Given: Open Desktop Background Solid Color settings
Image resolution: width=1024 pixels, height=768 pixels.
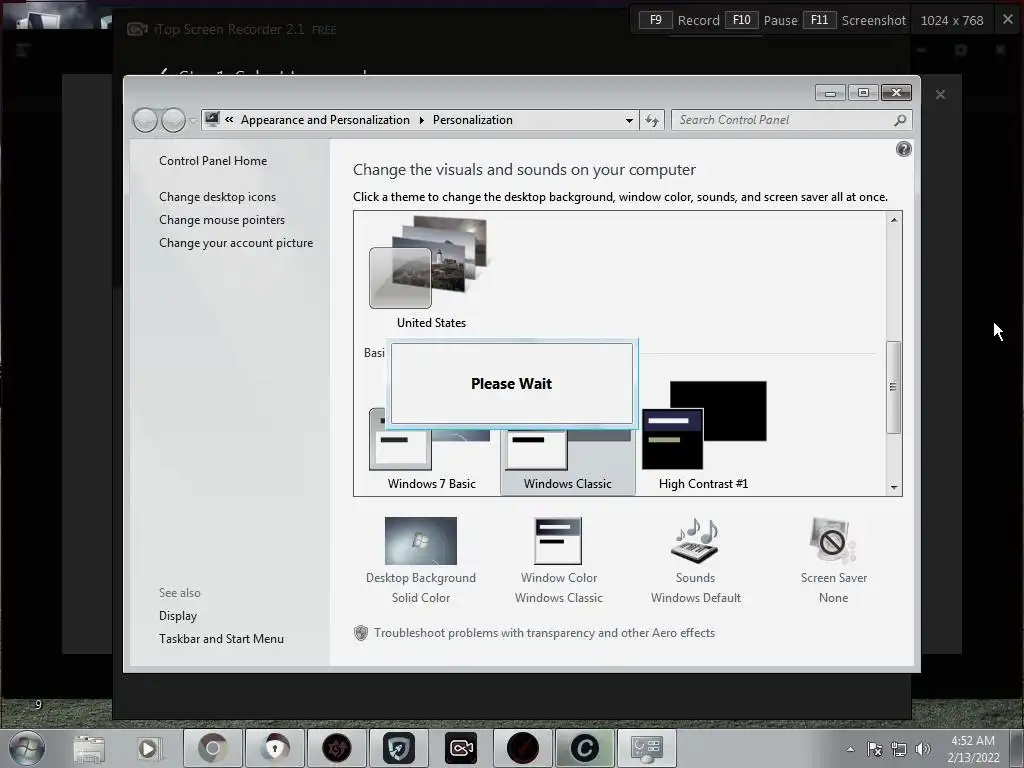Looking at the screenshot, I should (421, 560).
